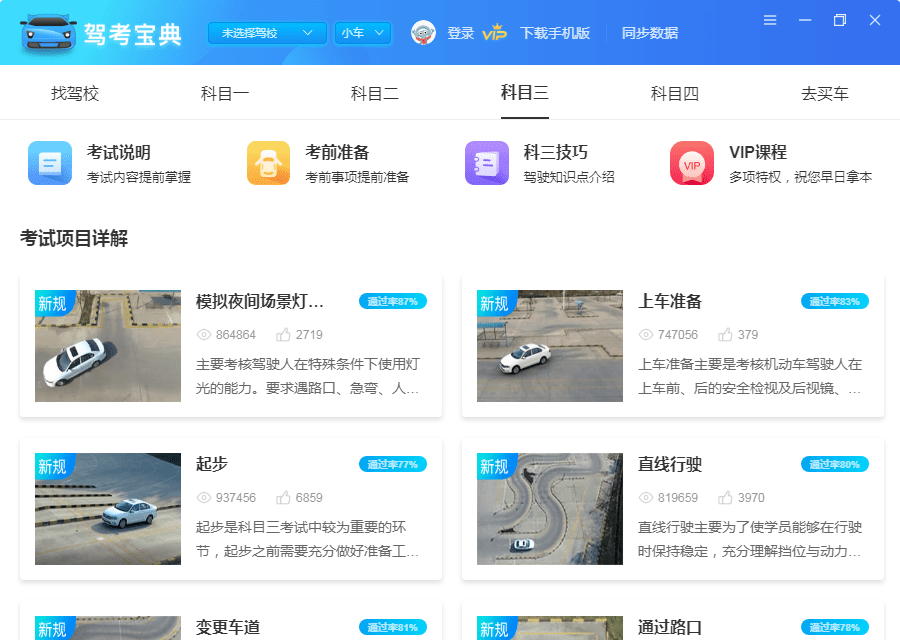Click the 考试项目详解 section heading

(x=74, y=238)
